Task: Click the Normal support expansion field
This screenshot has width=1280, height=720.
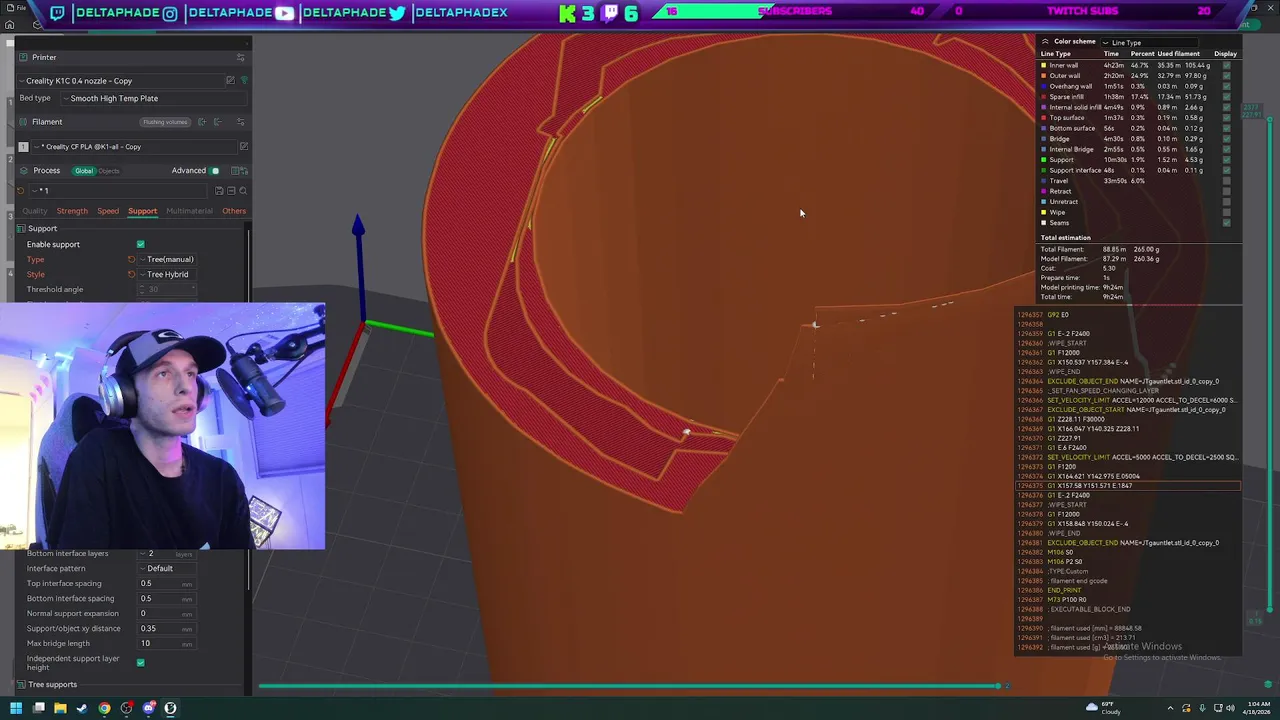Action: [168, 613]
